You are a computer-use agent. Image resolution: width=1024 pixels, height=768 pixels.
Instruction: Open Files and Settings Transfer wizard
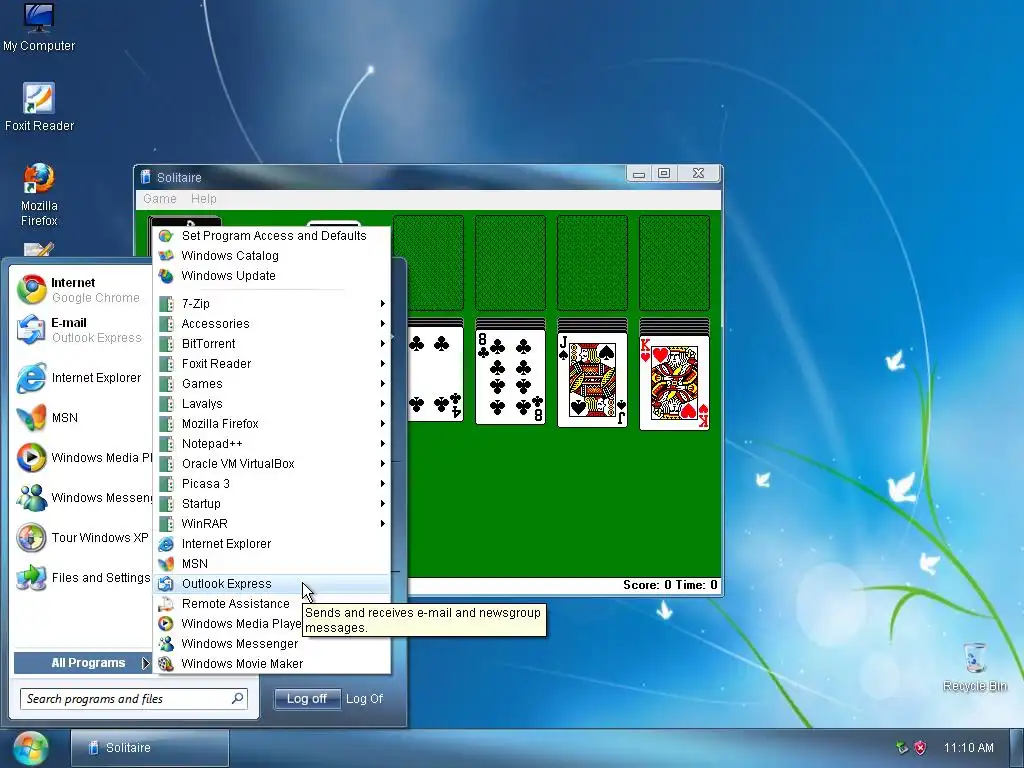(x=82, y=578)
